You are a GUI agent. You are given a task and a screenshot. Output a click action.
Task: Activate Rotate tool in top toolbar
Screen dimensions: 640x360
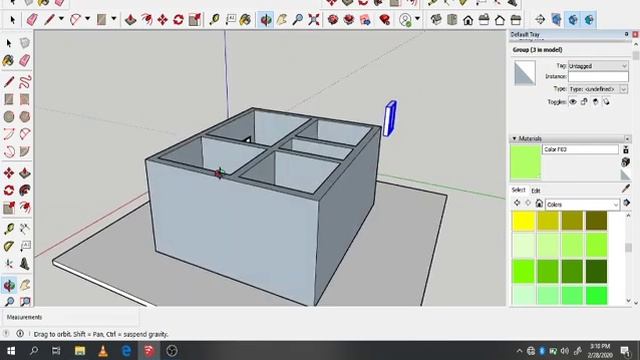coord(178,20)
